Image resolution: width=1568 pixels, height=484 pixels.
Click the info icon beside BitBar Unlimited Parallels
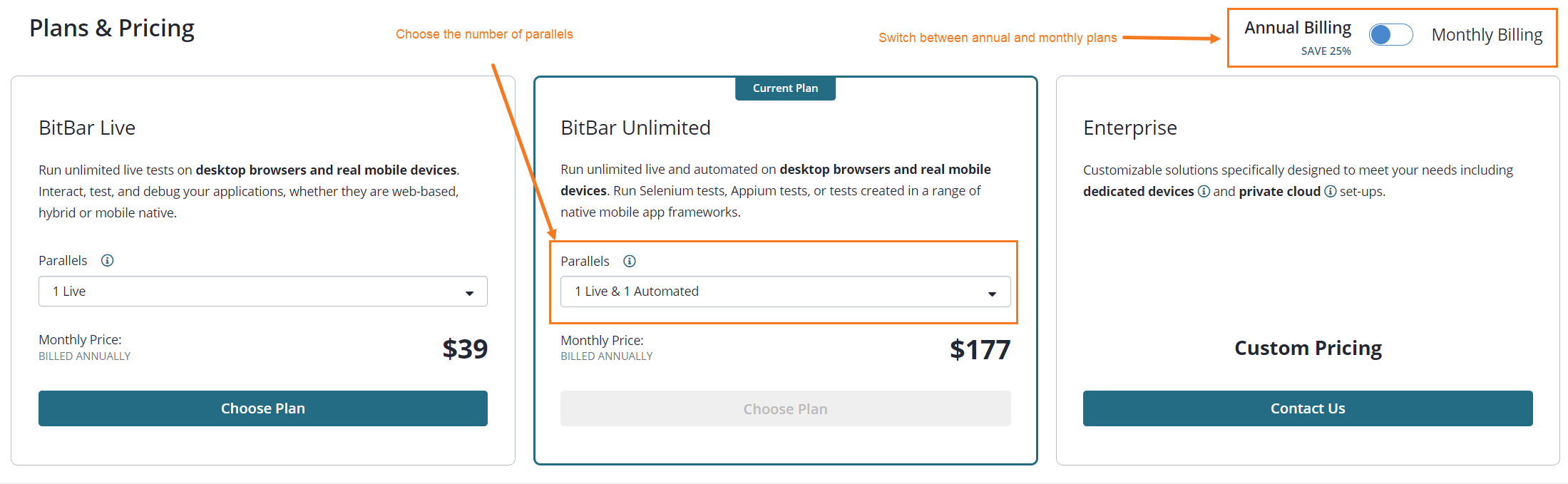click(x=630, y=261)
